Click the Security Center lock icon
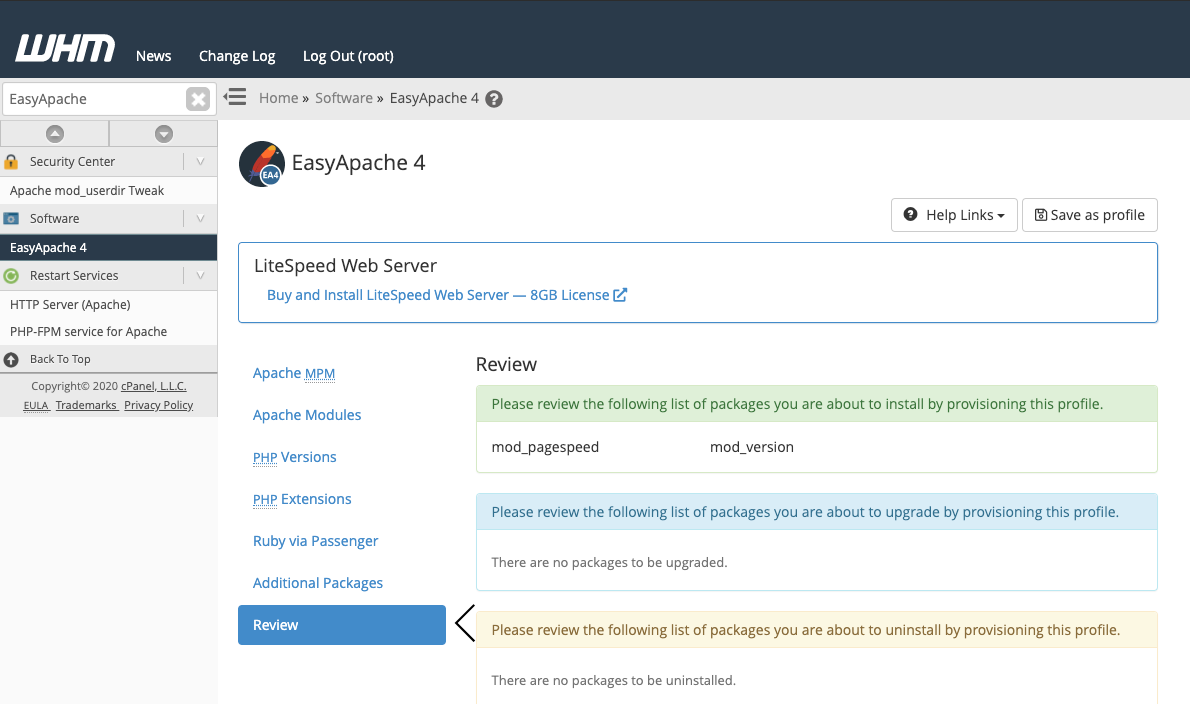 click(11, 162)
